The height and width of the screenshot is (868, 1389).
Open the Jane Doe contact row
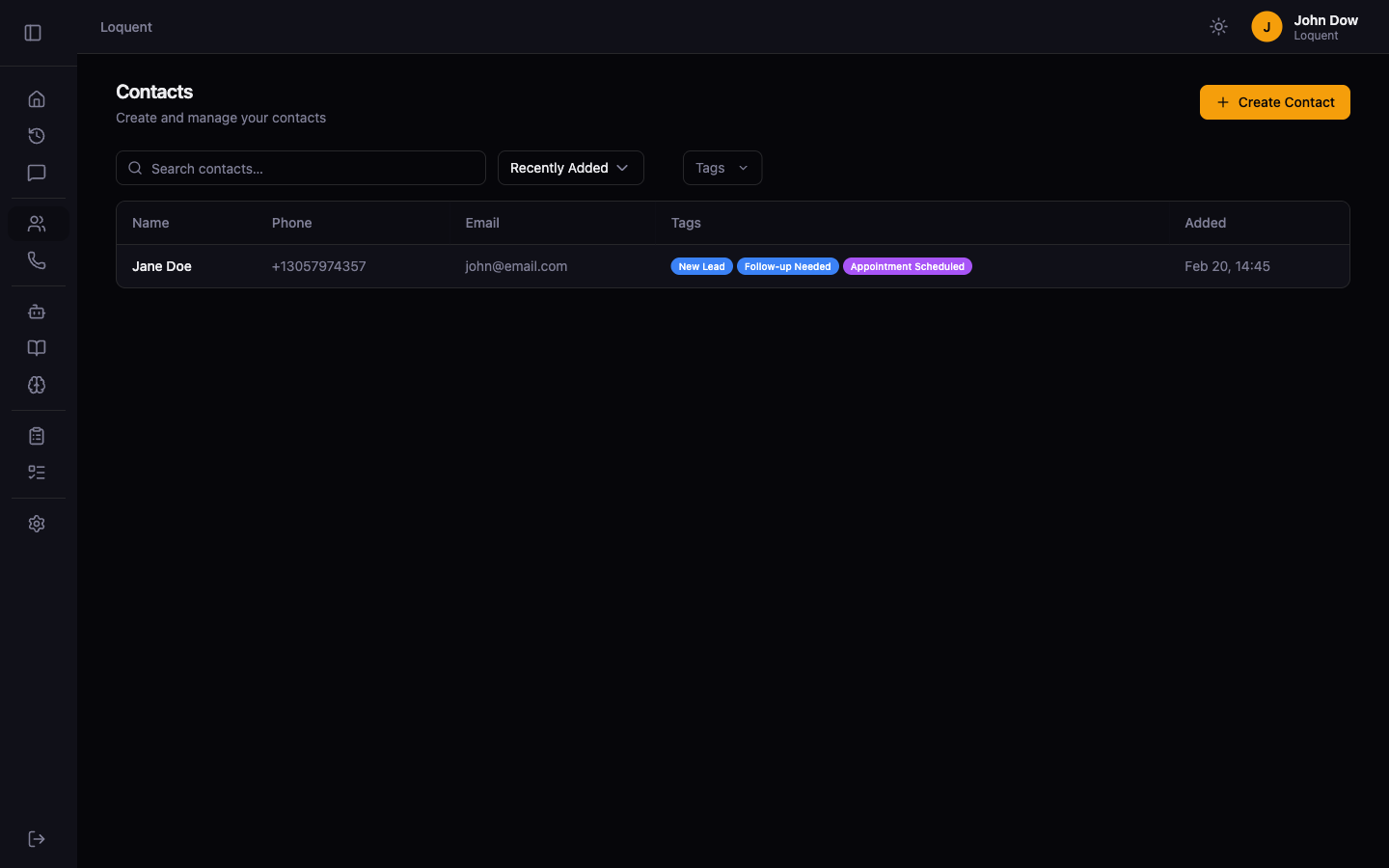[x=162, y=266]
